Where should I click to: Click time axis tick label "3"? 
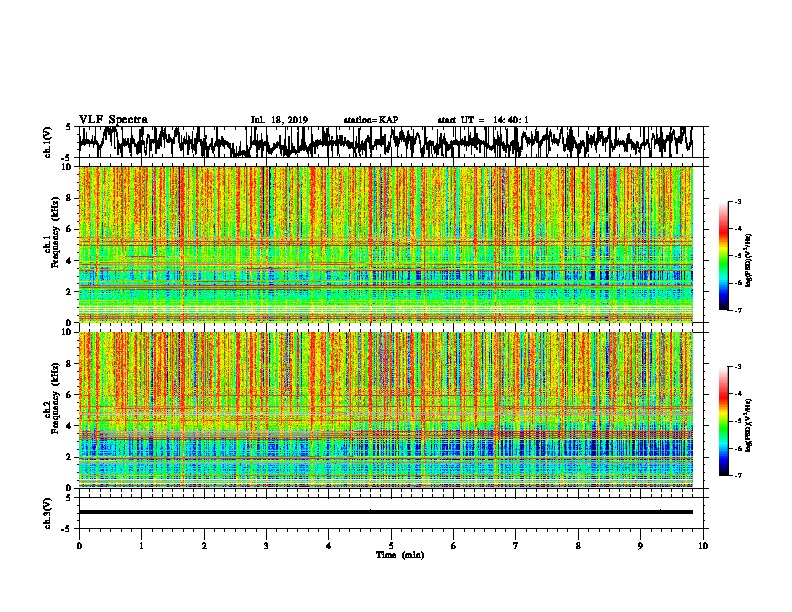click(266, 546)
